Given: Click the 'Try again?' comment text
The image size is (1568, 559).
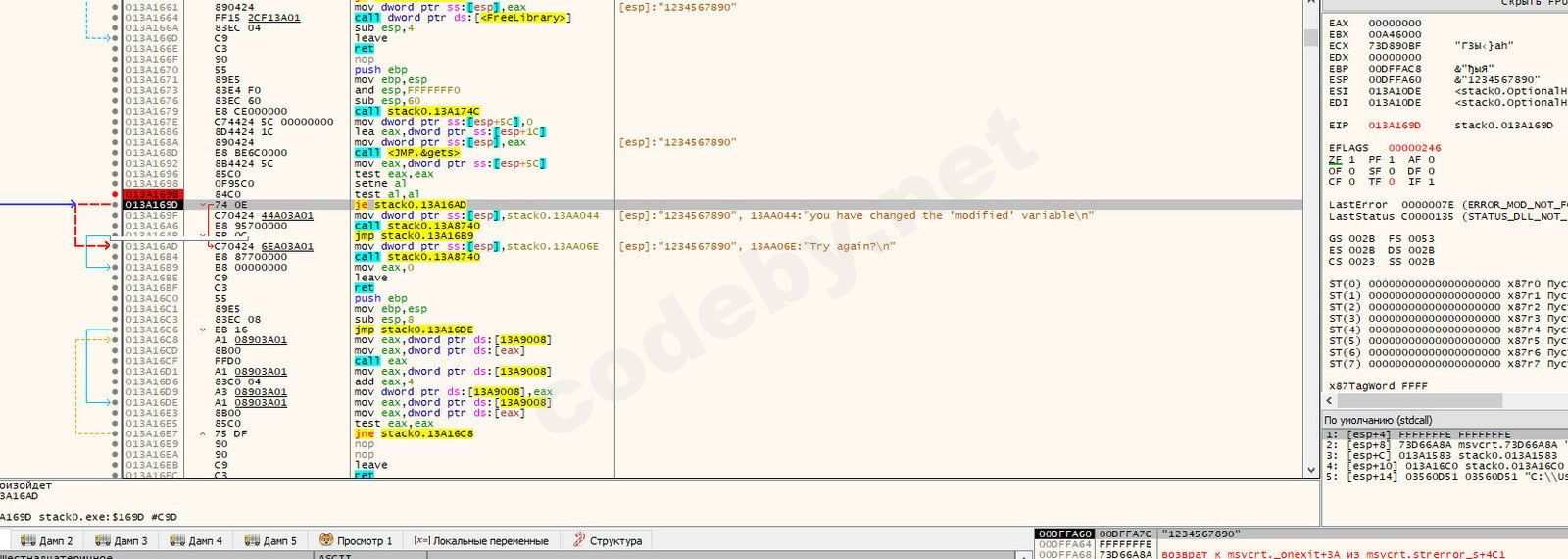Looking at the screenshot, I should (x=851, y=246).
